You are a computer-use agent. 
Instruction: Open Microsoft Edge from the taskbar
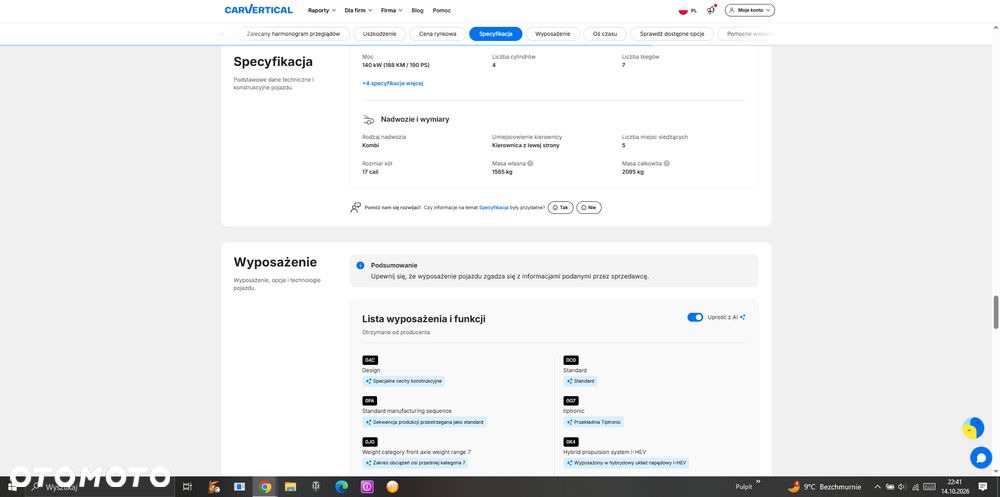pyautogui.click(x=341, y=487)
